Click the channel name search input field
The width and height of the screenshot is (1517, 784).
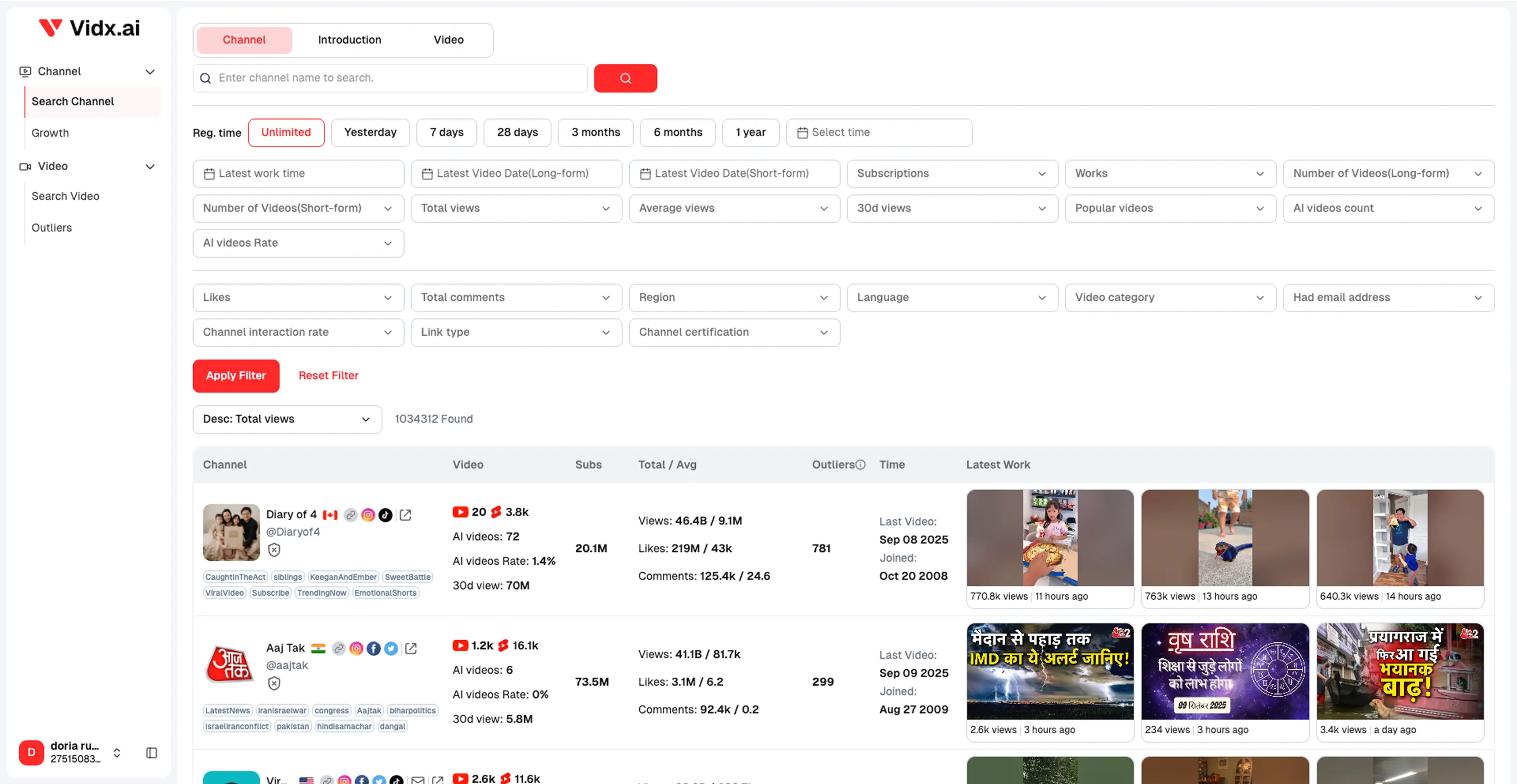(389, 78)
